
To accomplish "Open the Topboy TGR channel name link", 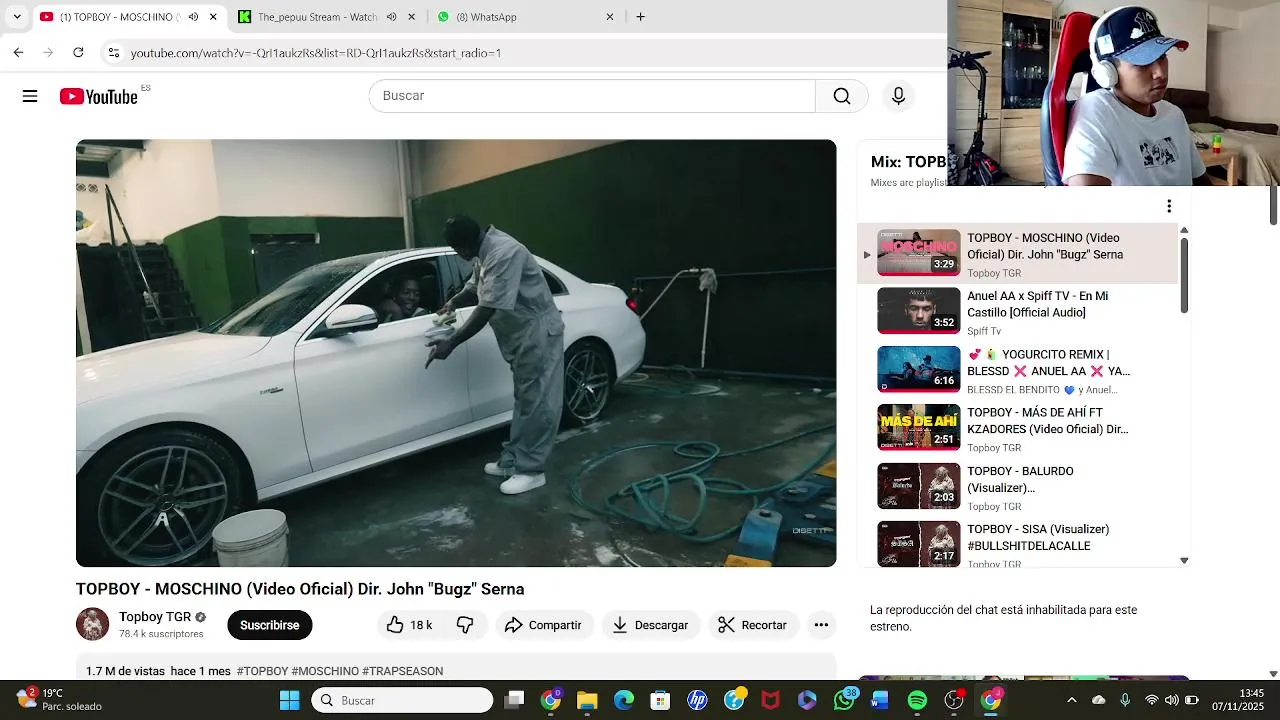I will pos(155,617).
